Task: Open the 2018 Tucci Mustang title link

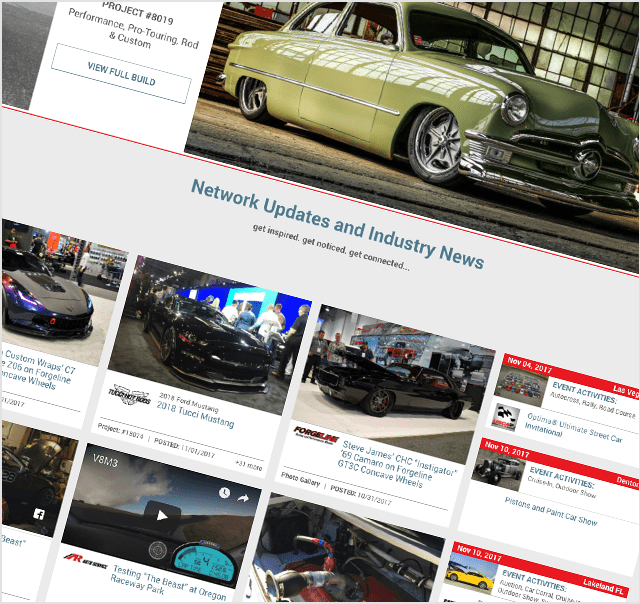Action: pos(196,415)
